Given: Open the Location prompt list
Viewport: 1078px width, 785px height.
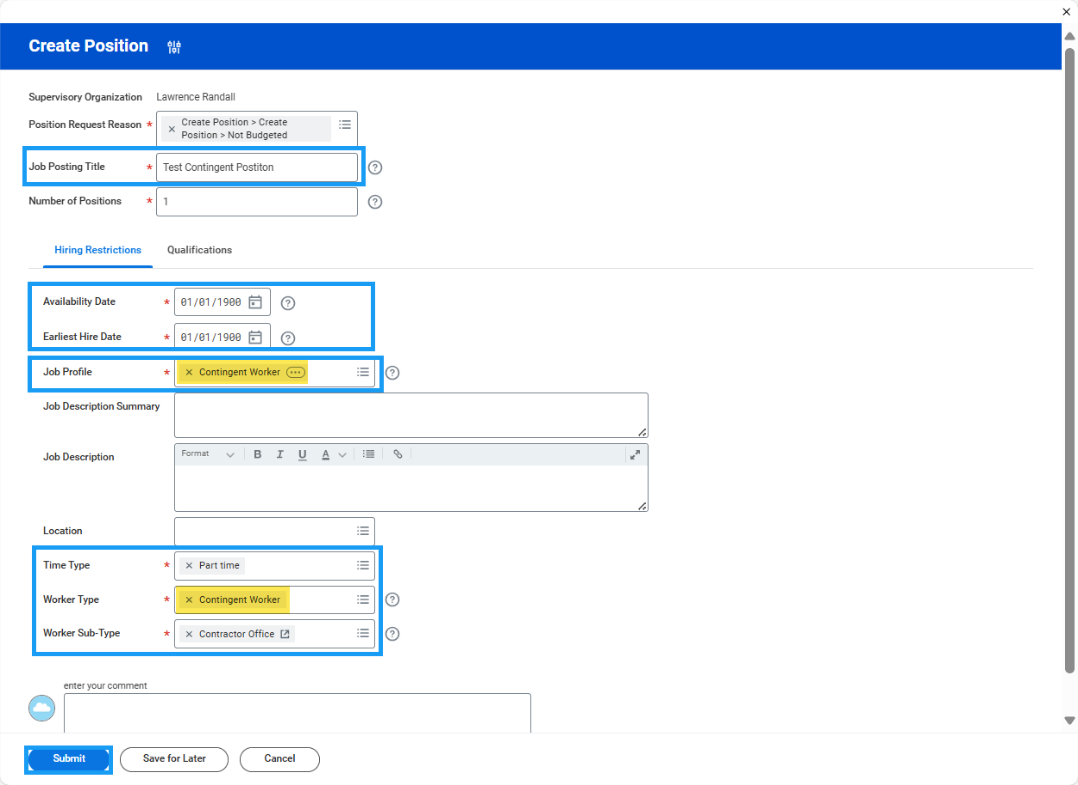Looking at the screenshot, I should pos(363,531).
